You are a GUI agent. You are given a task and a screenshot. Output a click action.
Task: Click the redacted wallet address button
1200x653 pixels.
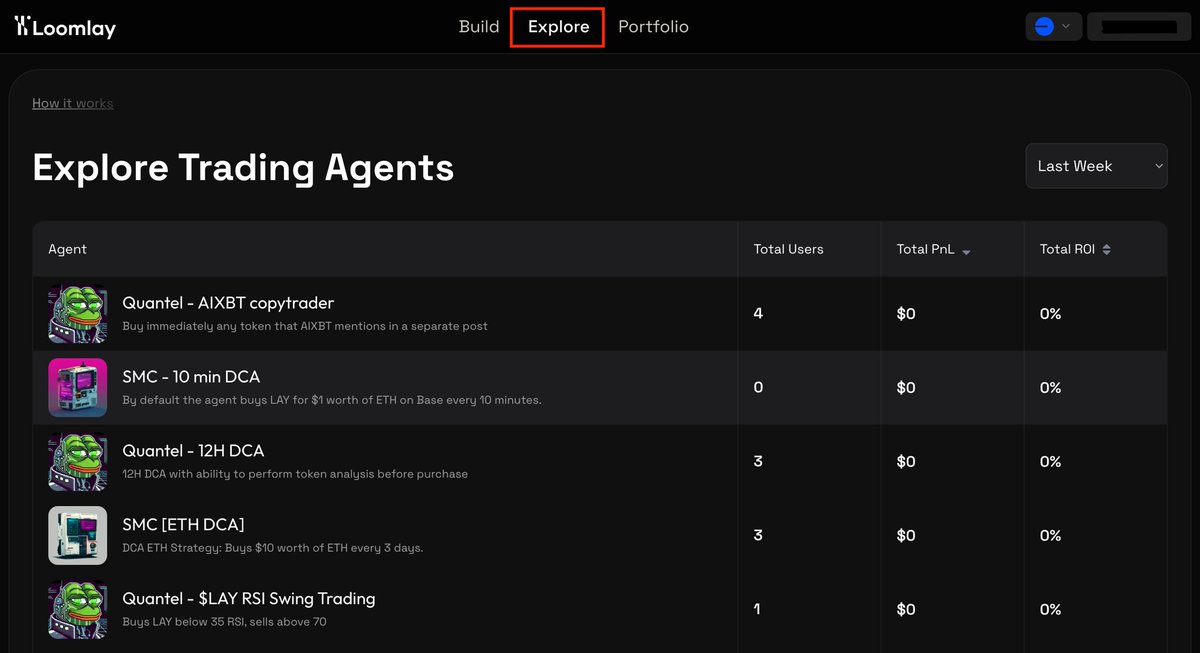[x=1138, y=27]
